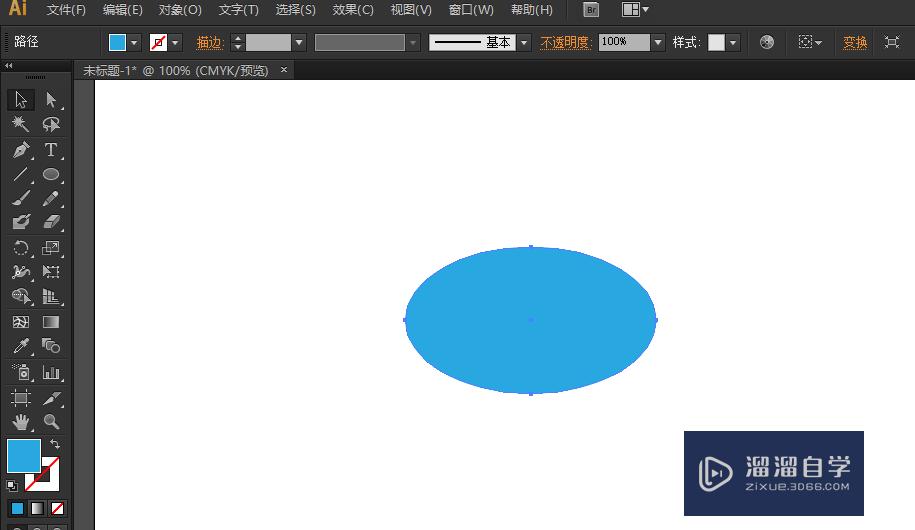915x530 pixels.
Task: Open opacity percentage dropdown
Action: (658, 43)
